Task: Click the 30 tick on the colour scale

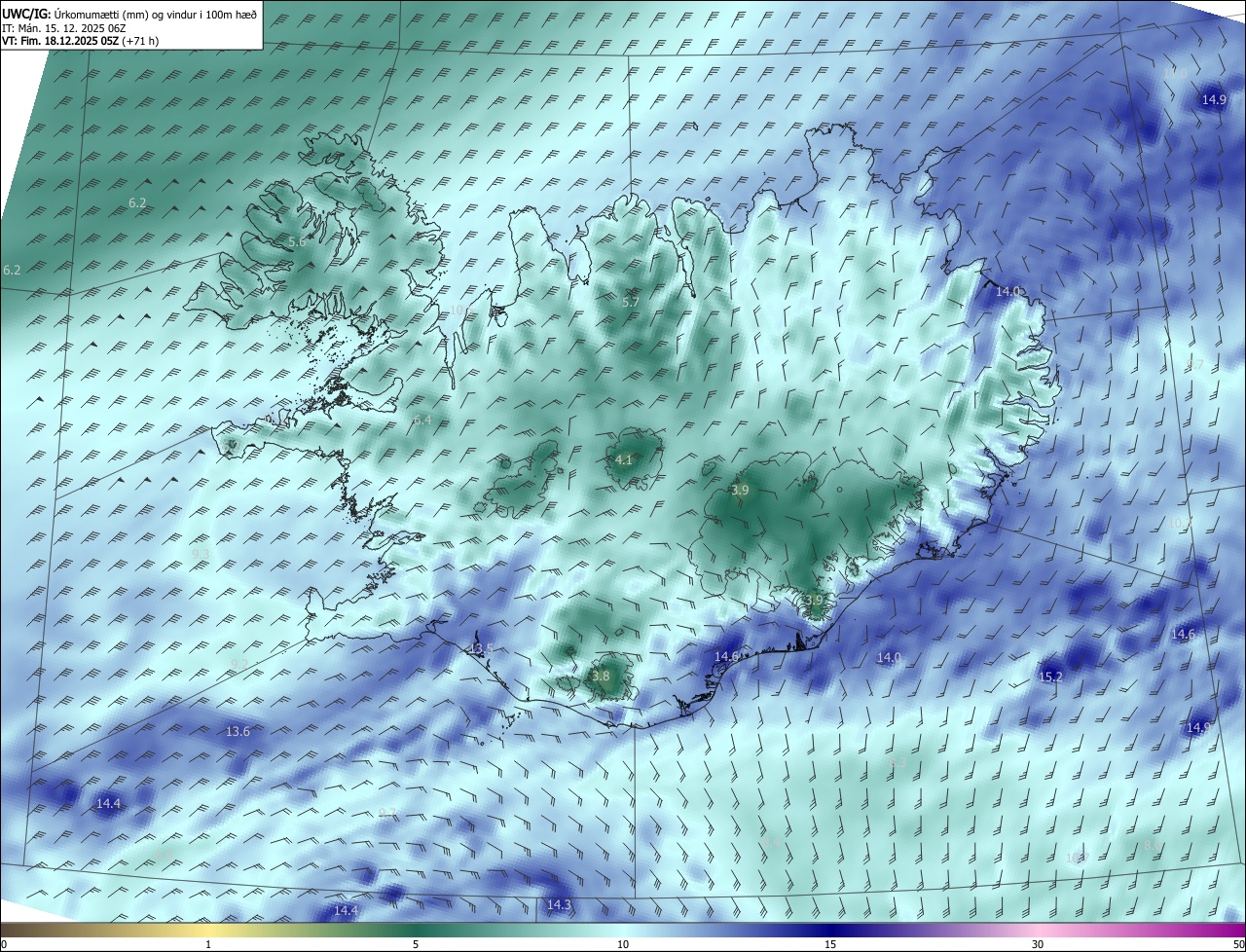Action: pos(1038,944)
